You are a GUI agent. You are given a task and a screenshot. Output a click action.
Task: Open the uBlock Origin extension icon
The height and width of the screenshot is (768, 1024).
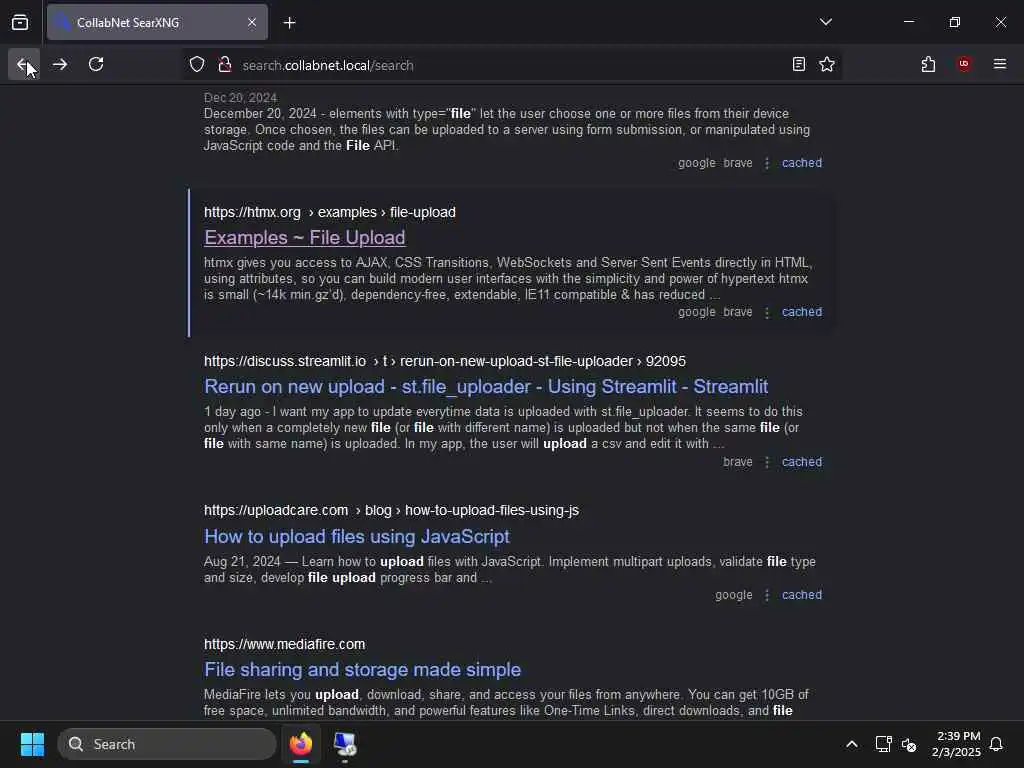click(964, 64)
